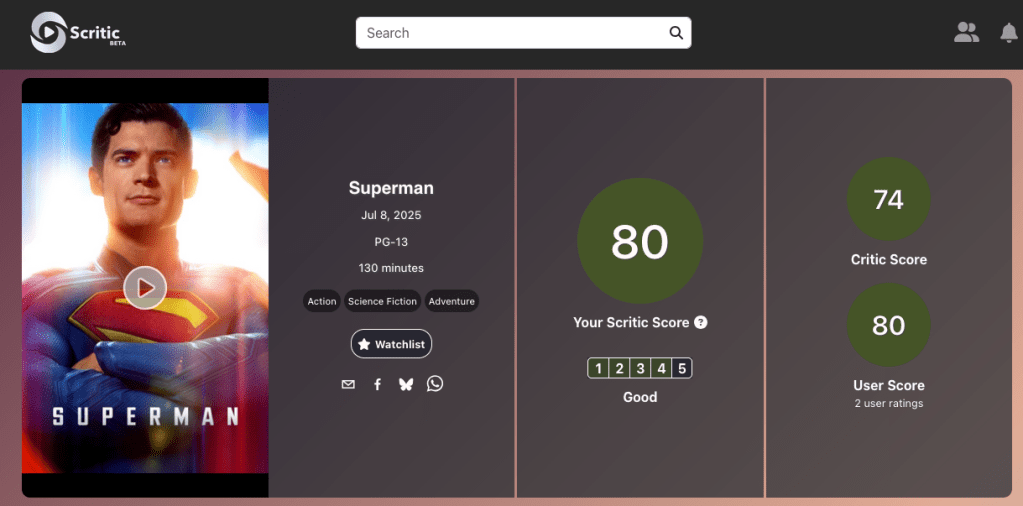Click the Scritic logo in header
Image resolution: width=1023 pixels, height=506 pixels.
tap(76, 33)
